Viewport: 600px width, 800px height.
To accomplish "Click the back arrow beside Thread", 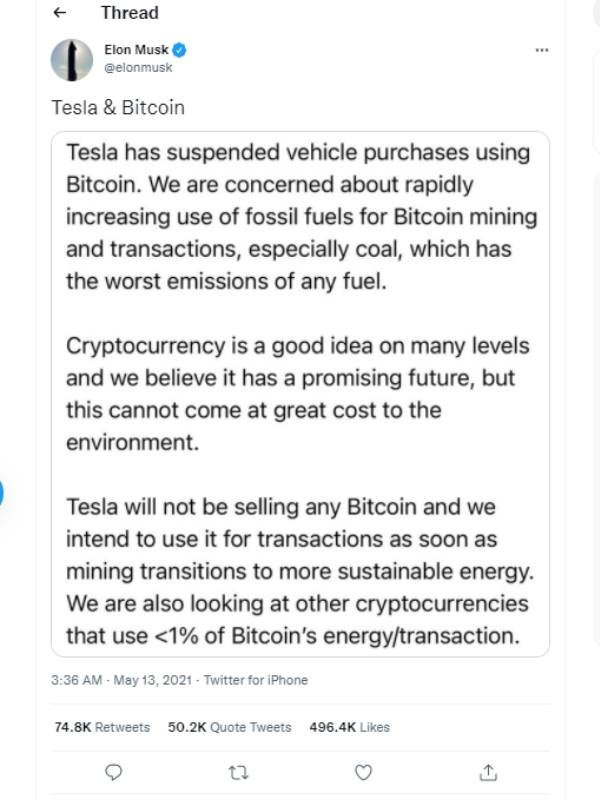I will point(59,13).
